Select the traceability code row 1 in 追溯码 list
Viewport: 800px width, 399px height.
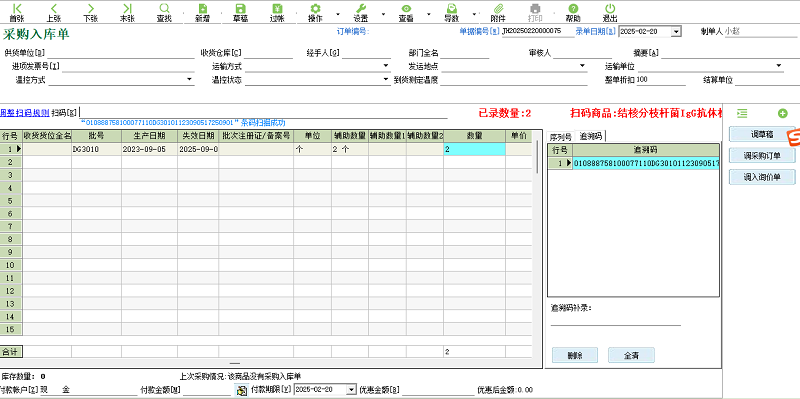click(x=646, y=163)
